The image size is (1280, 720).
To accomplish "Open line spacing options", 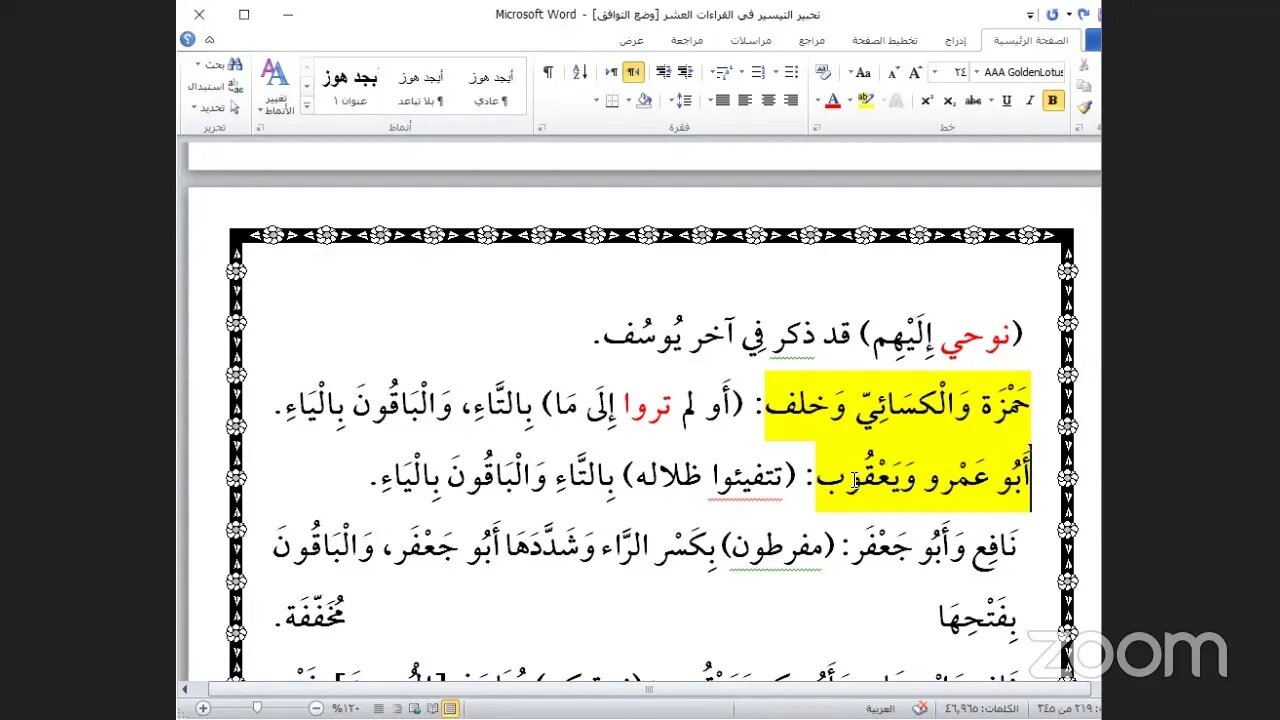I will 683,100.
